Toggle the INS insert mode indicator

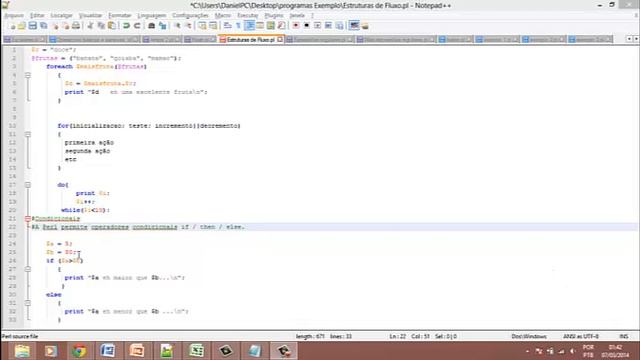click(x=624, y=336)
